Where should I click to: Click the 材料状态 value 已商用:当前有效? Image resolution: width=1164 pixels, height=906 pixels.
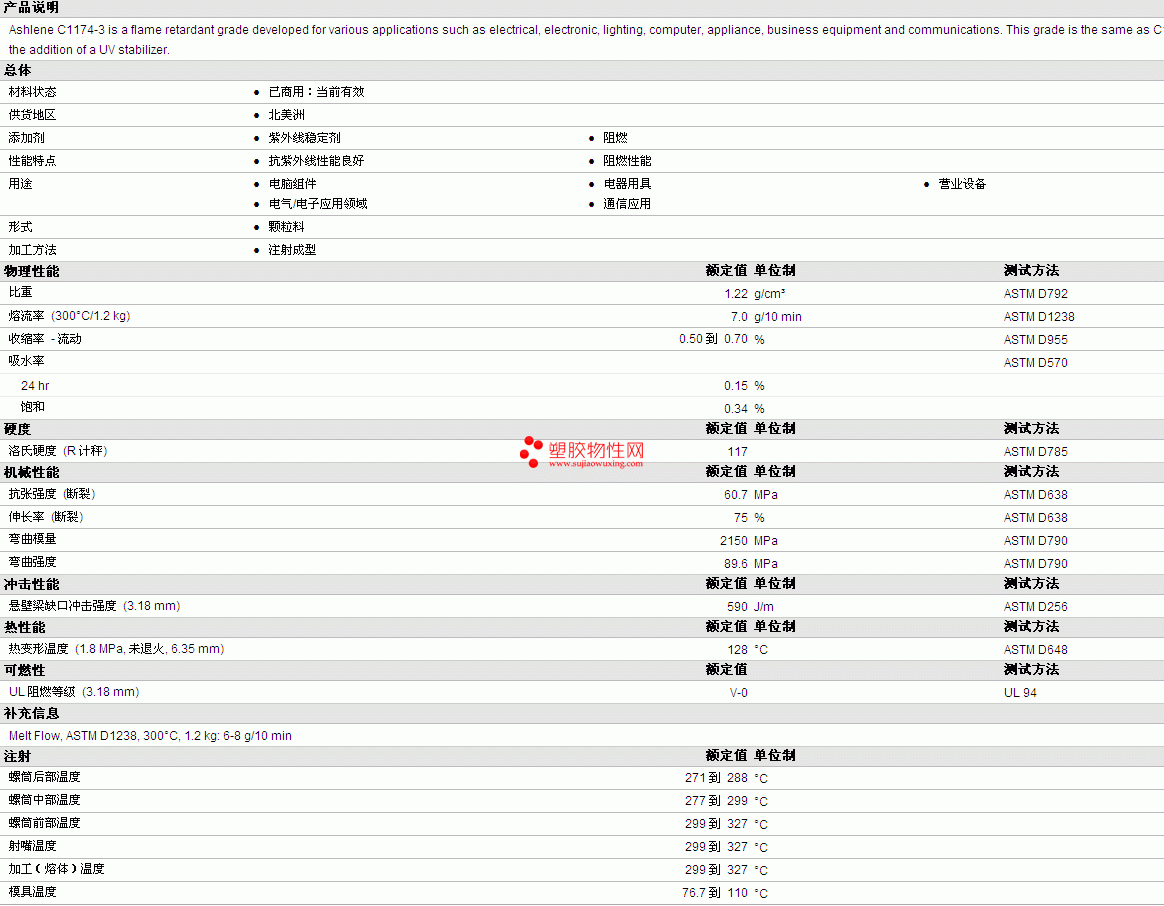(316, 92)
